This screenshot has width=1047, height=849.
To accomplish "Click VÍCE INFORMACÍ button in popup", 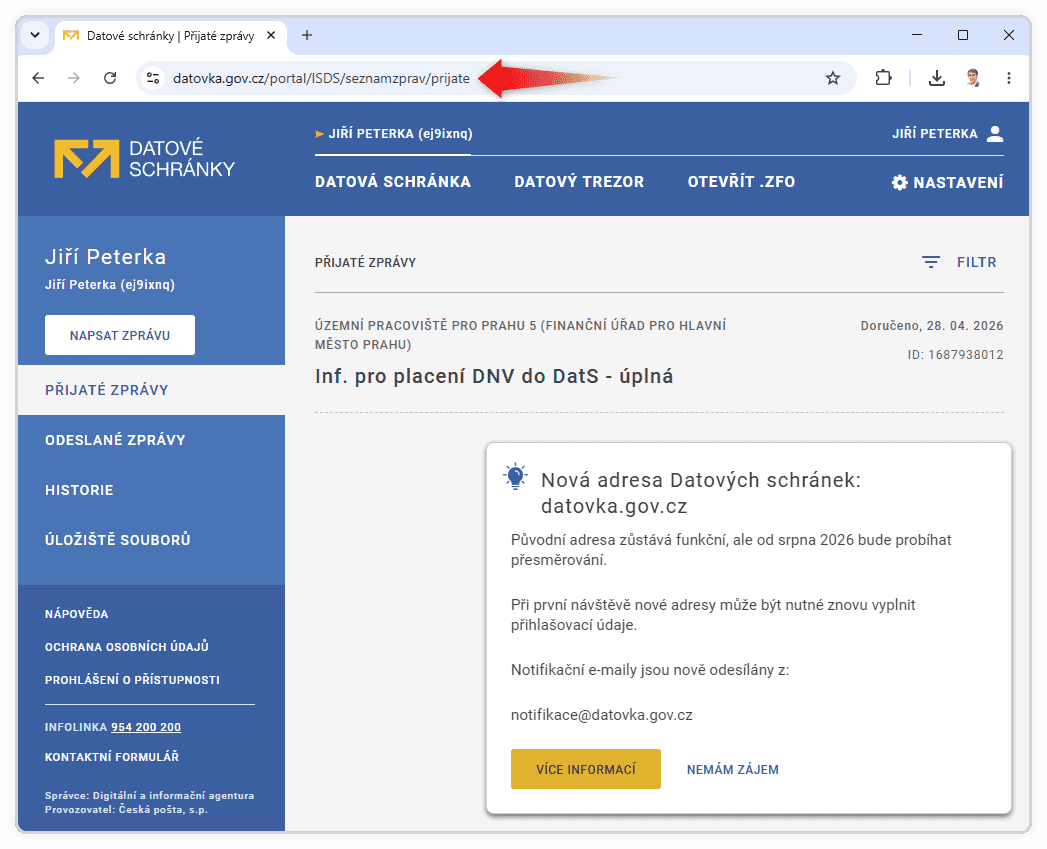I will coord(586,770).
